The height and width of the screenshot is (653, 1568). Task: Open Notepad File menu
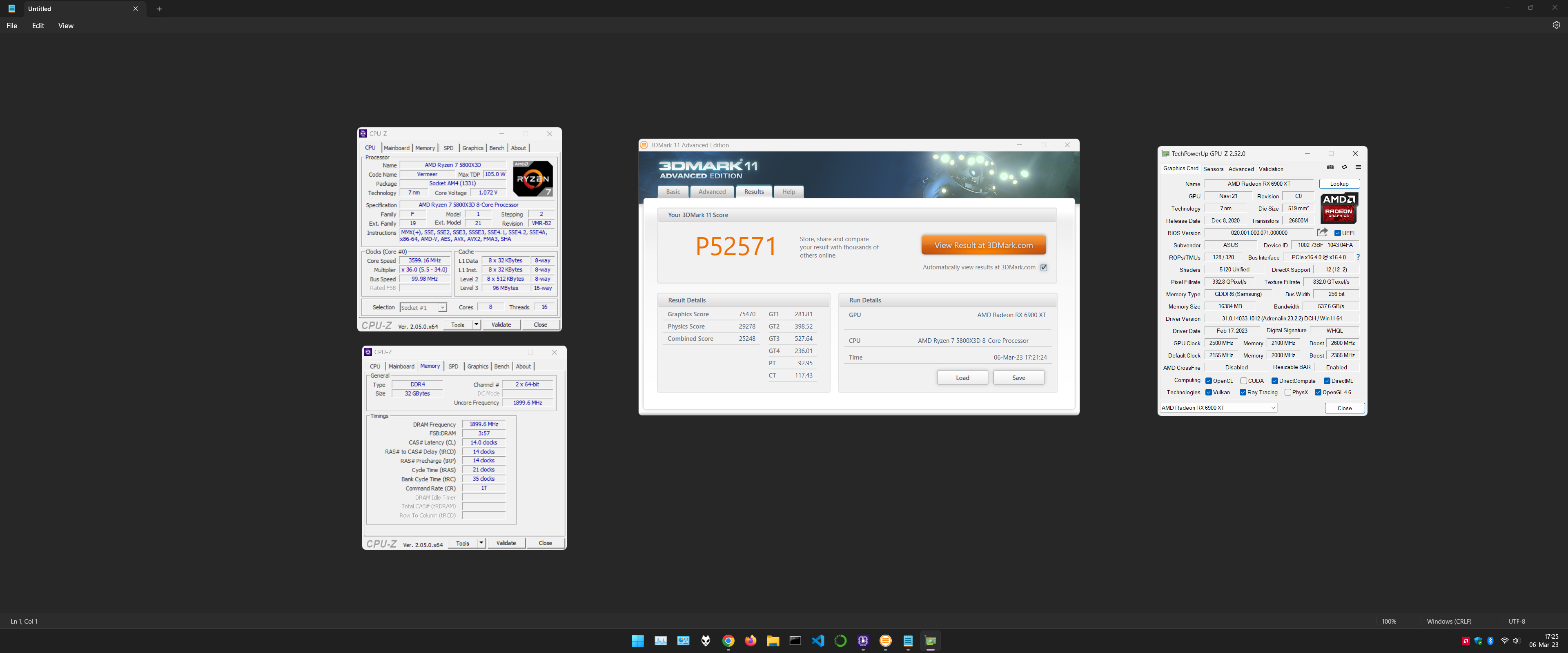(x=11, y=26)
